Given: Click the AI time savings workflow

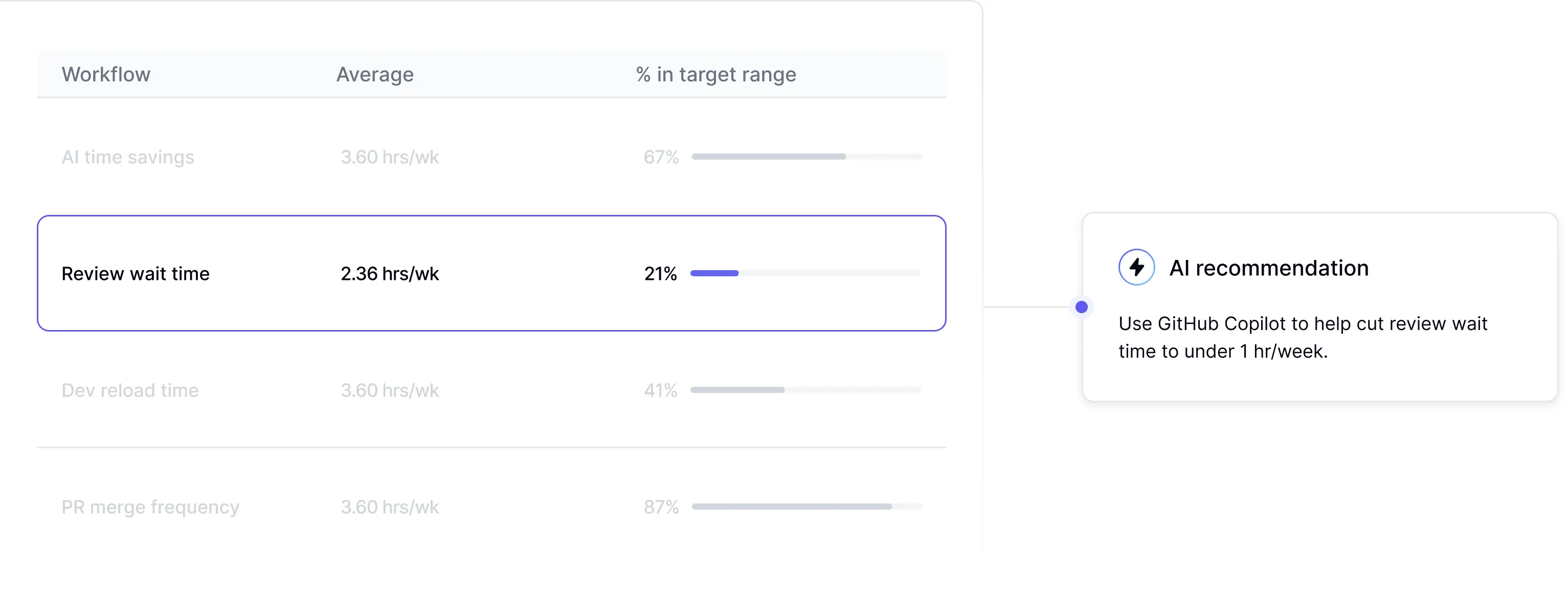Looking at the screenshot, I should tap(128, 157).
